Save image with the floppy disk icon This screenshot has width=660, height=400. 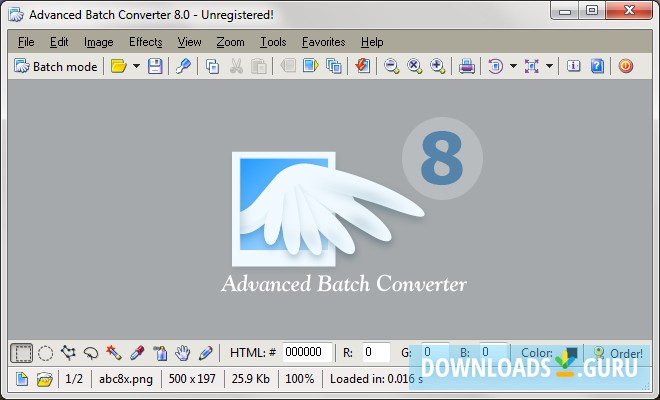(x=155, y=66)
